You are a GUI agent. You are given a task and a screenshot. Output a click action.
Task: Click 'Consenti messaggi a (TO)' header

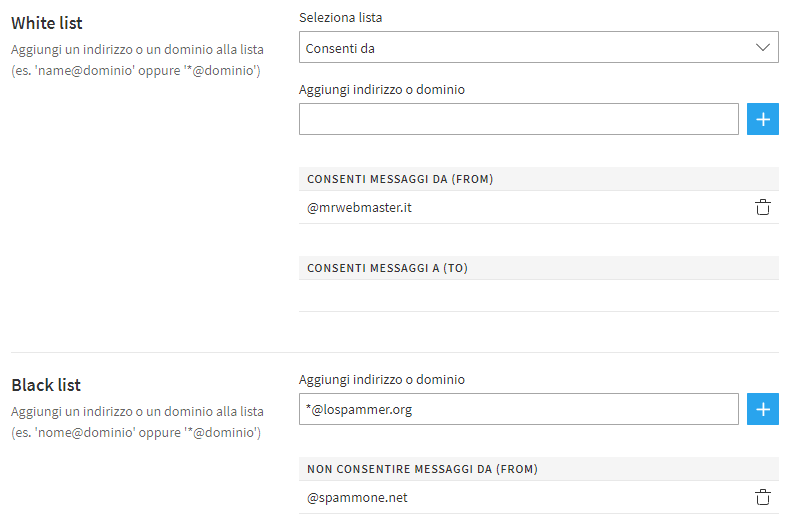(x=387, y=268)
